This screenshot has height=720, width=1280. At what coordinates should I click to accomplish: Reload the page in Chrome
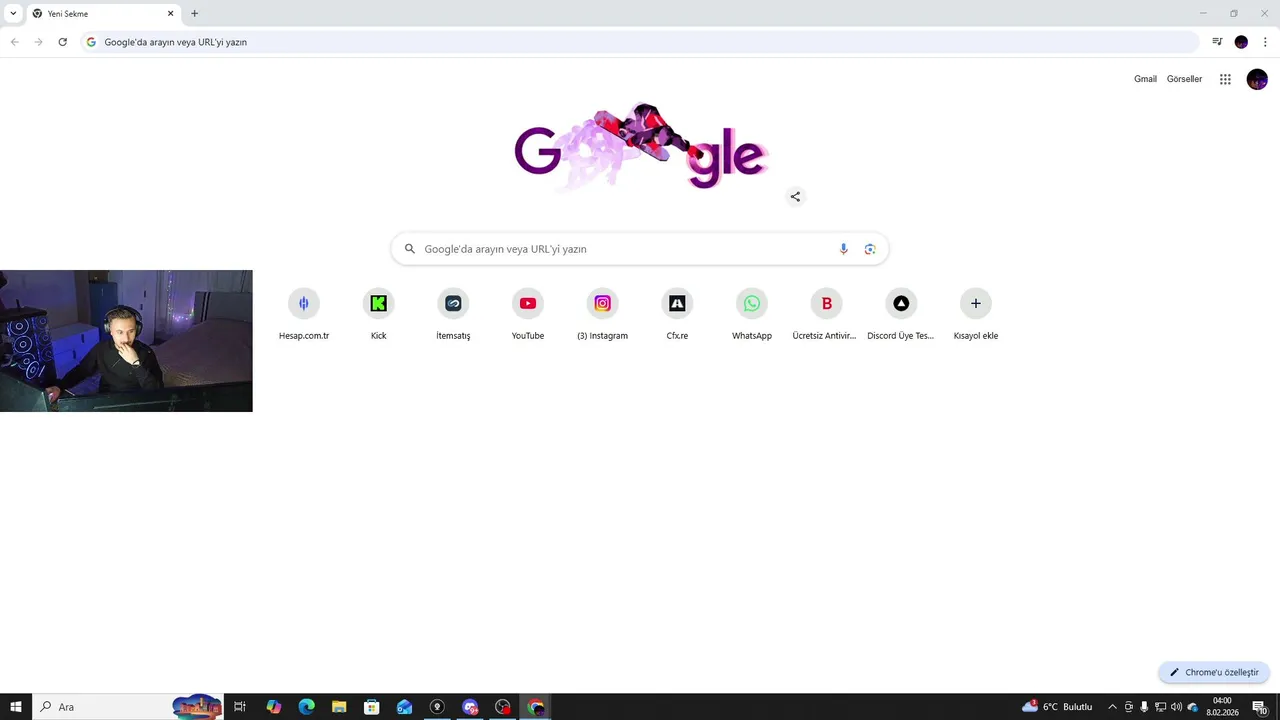point(62,42)
